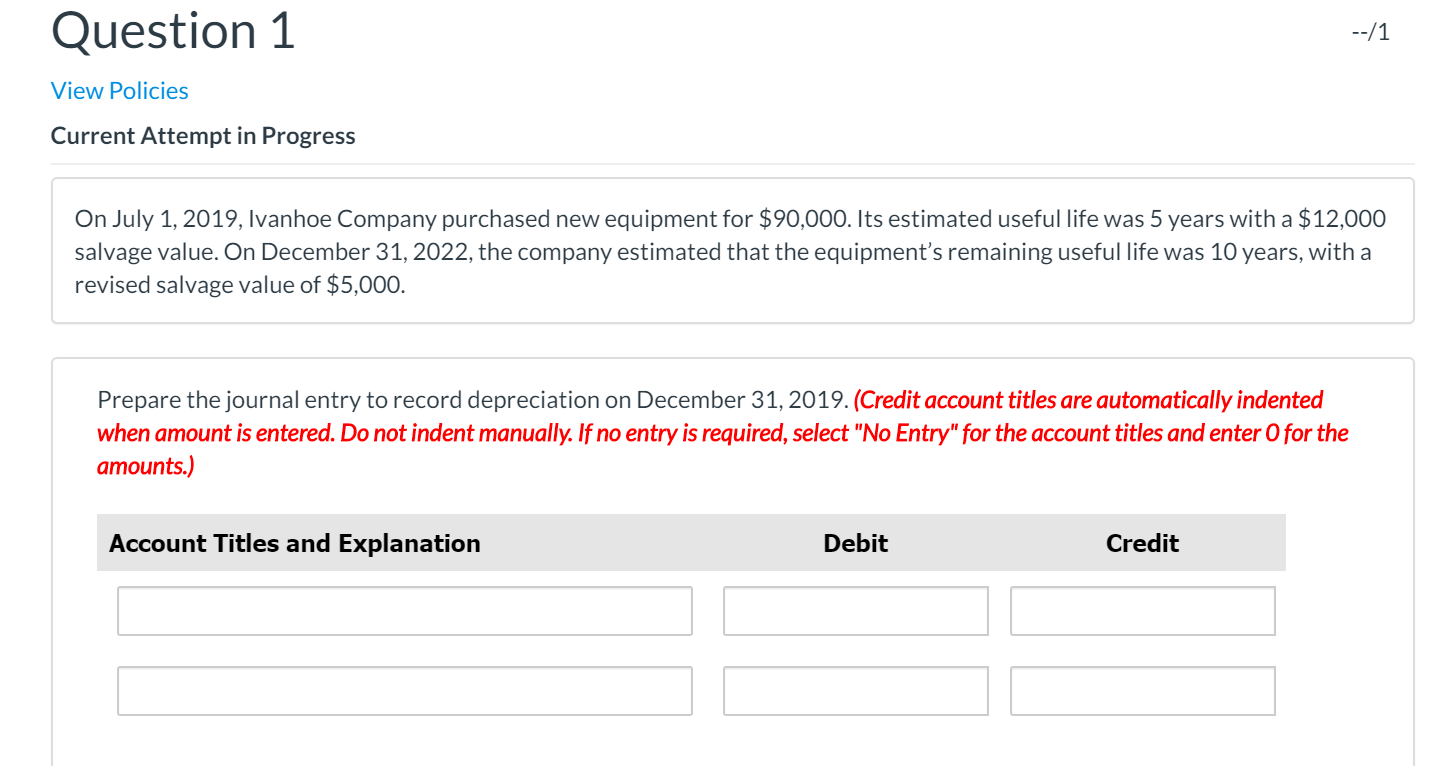Click the Account Titles and Explanation column header
1435x766 pixels.
[x=294, y=542]
